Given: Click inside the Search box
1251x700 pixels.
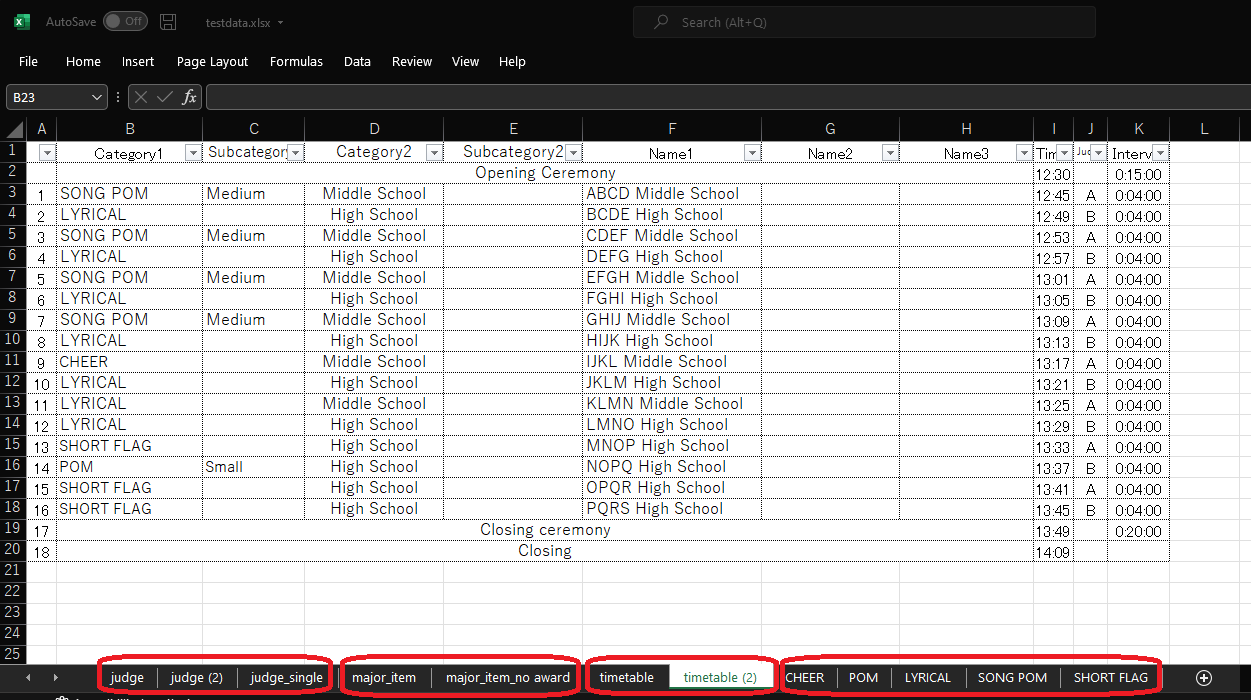Looking at the screenshot, I should click(x=864, y=22).
